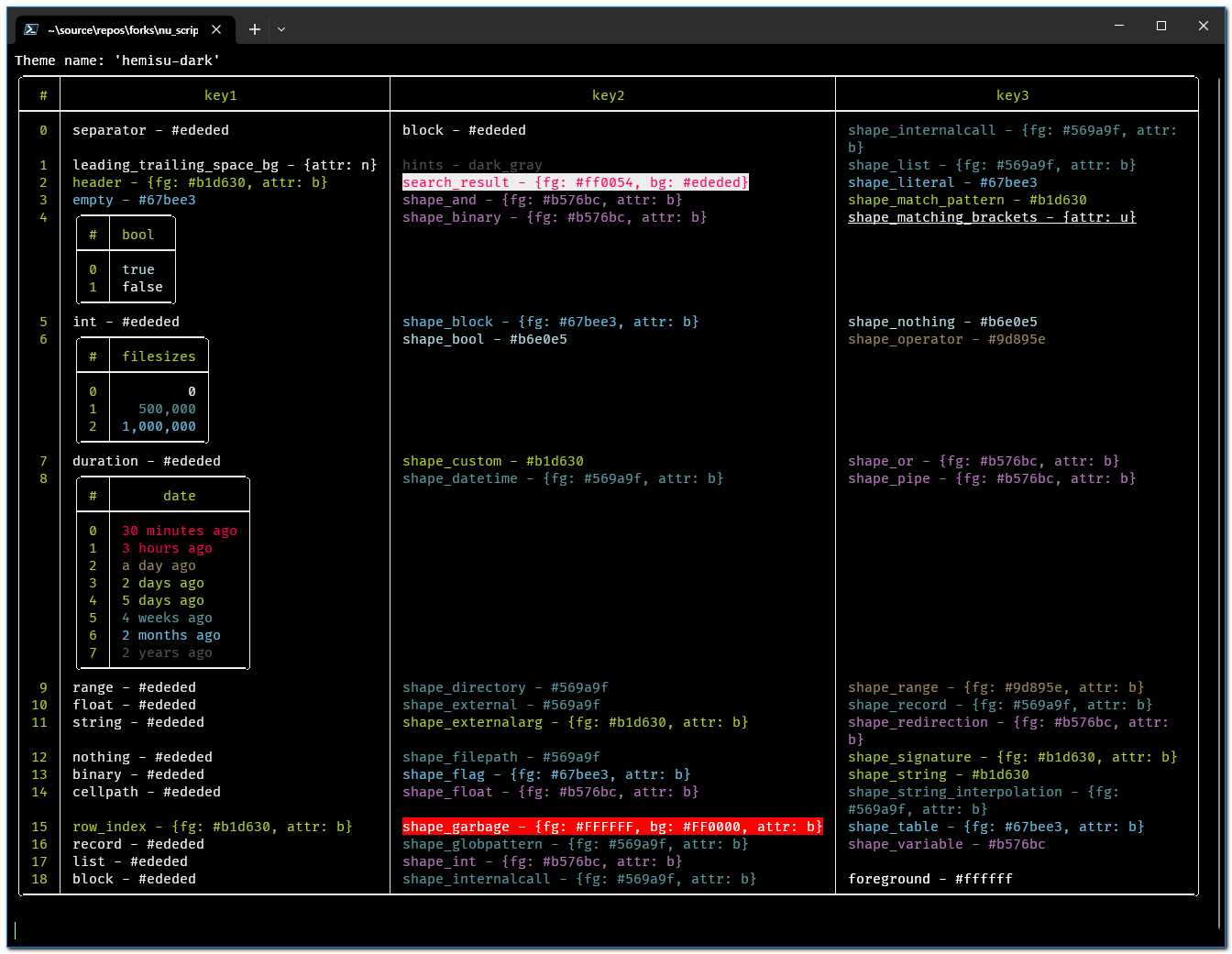Click 'range - #ededed' in key1
1232x954 pixels.
pos(134,687)
